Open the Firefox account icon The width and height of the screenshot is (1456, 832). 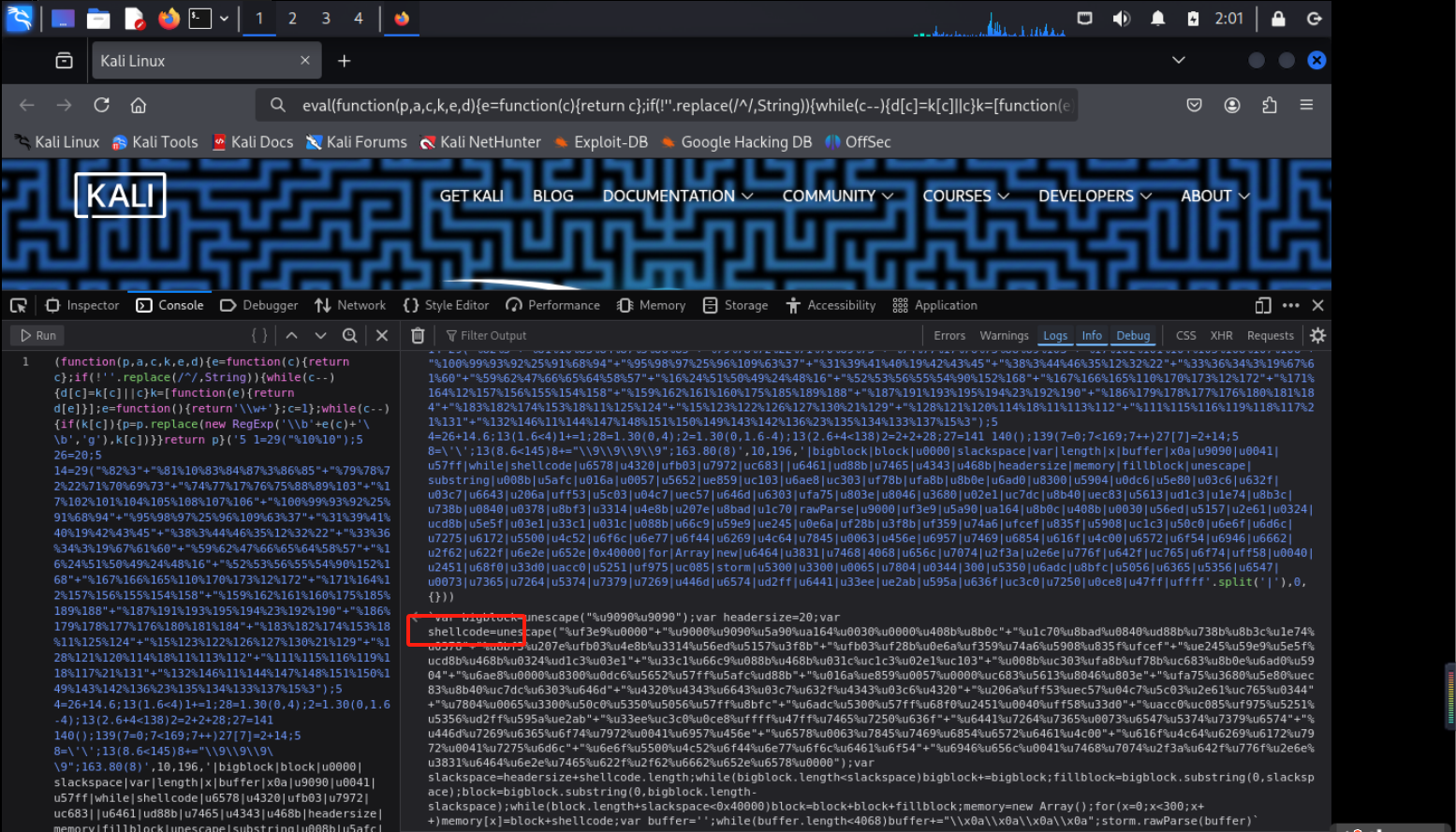(x=1231, y=105)
